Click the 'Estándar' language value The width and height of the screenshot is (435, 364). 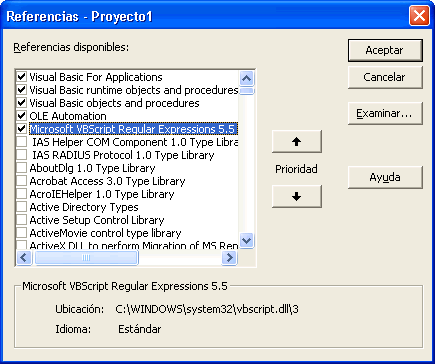pos(140,329)
